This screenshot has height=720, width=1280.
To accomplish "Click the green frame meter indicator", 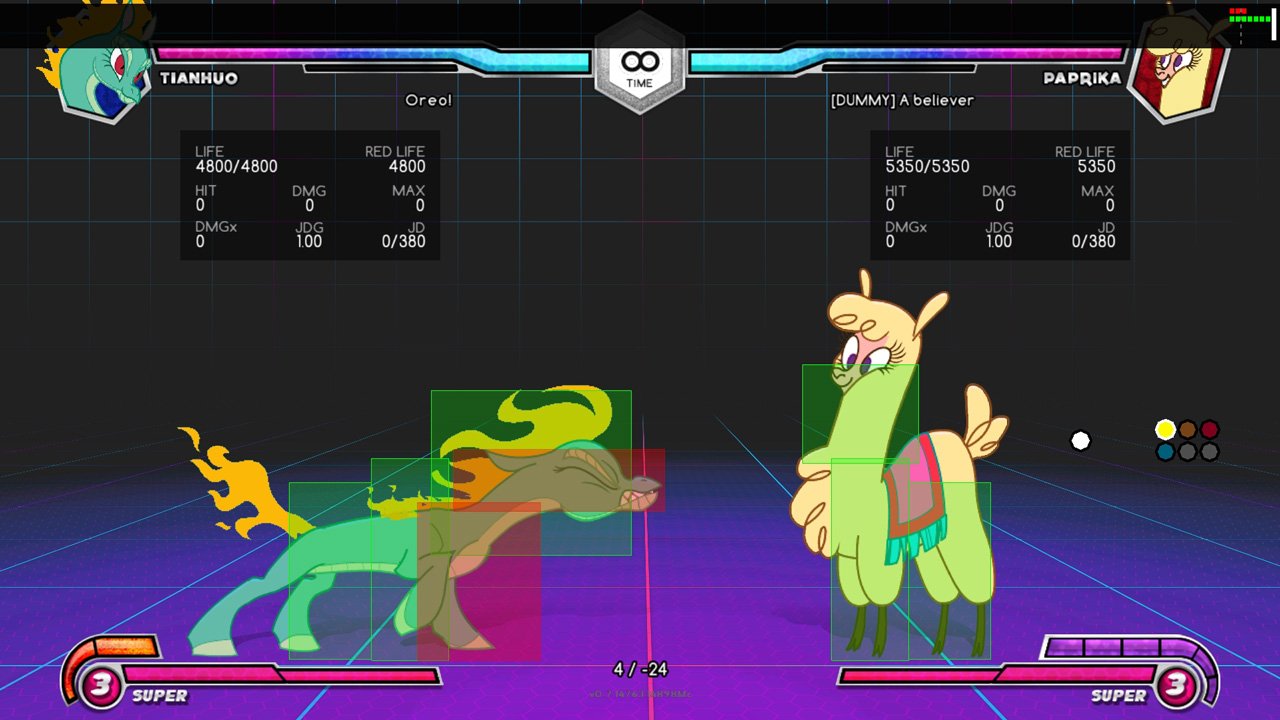I will 1249,18.
